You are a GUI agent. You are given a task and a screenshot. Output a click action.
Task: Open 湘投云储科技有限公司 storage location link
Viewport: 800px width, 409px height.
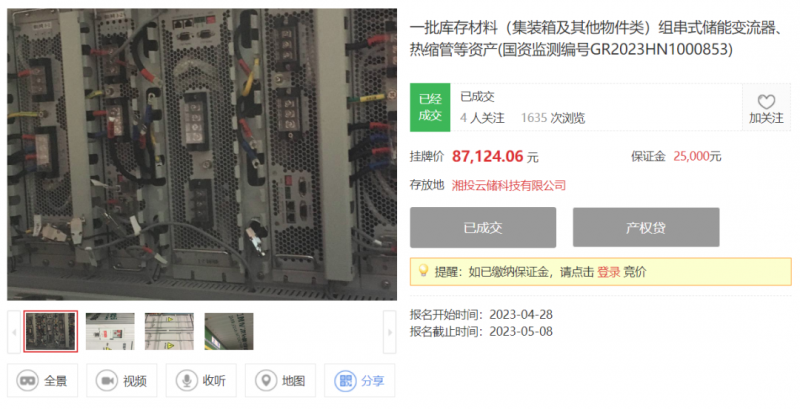click(x=509, y=185)
